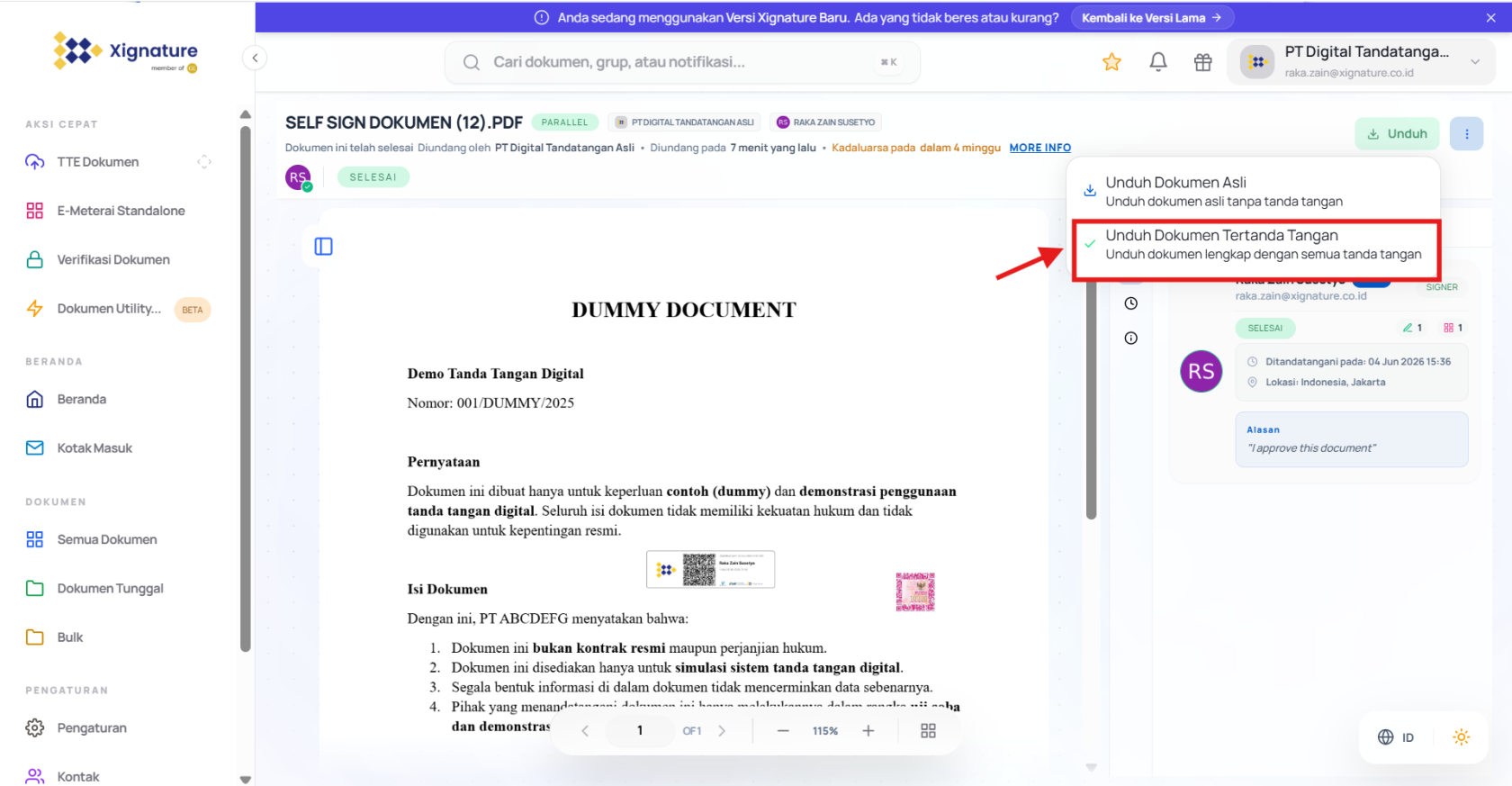
Task: Click the search field for dokumen, grup, notifikasi
Action: tap(682, 62)
